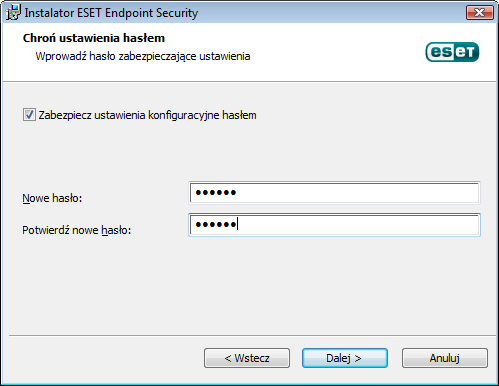Click the Chroń ustawienia hasłem heading

coord(94,38)
